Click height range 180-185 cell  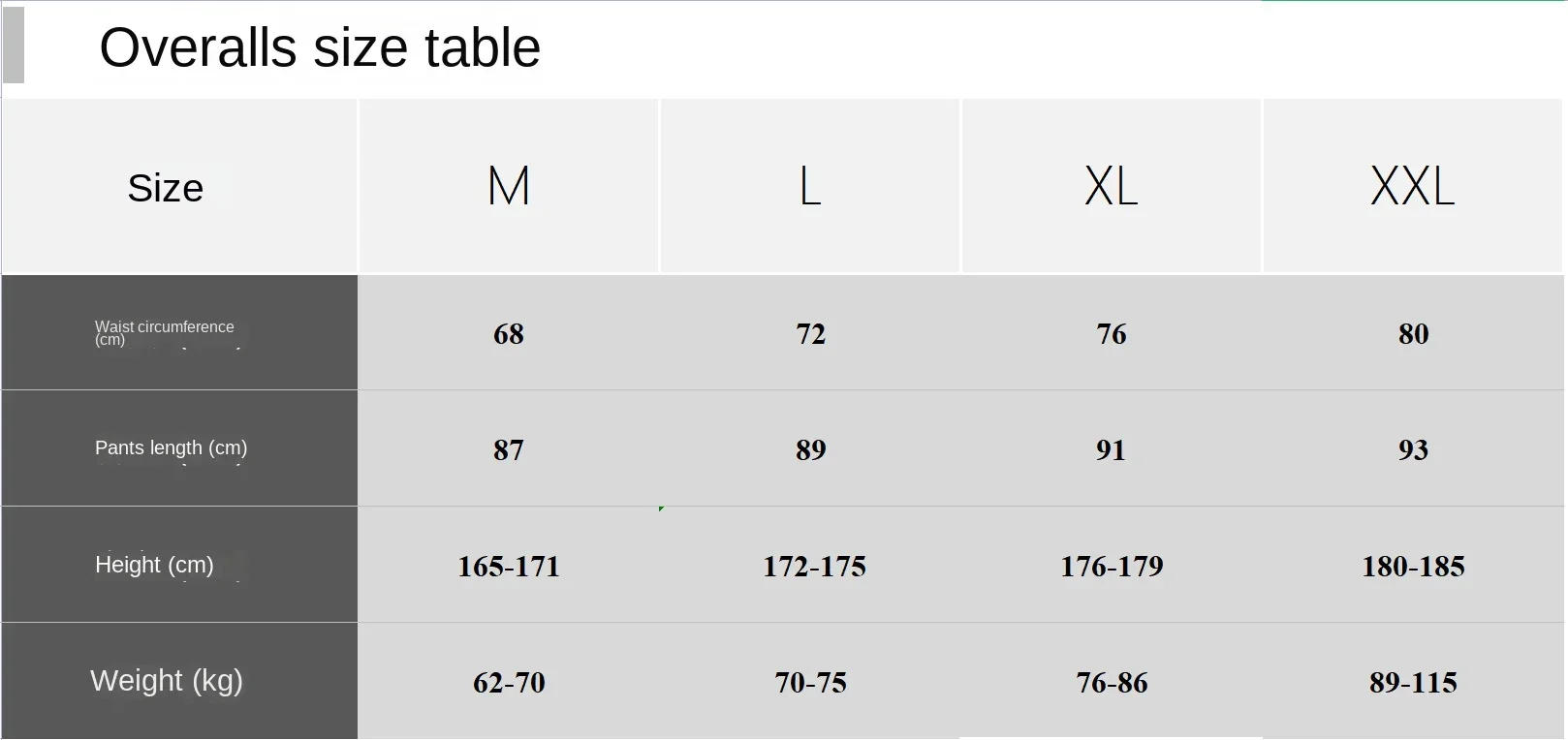1413,567
